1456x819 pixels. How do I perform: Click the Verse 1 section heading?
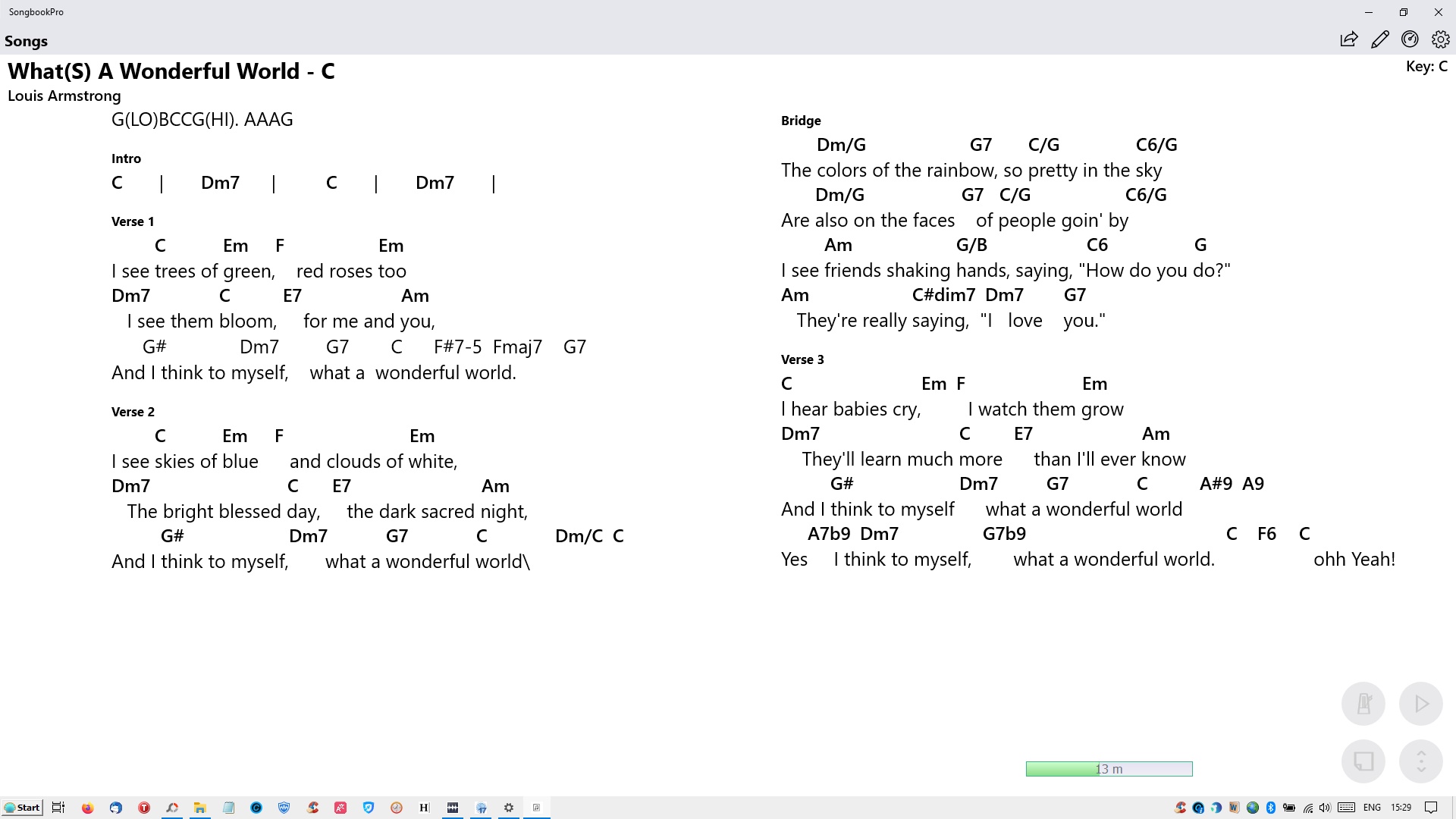[133, 221]
